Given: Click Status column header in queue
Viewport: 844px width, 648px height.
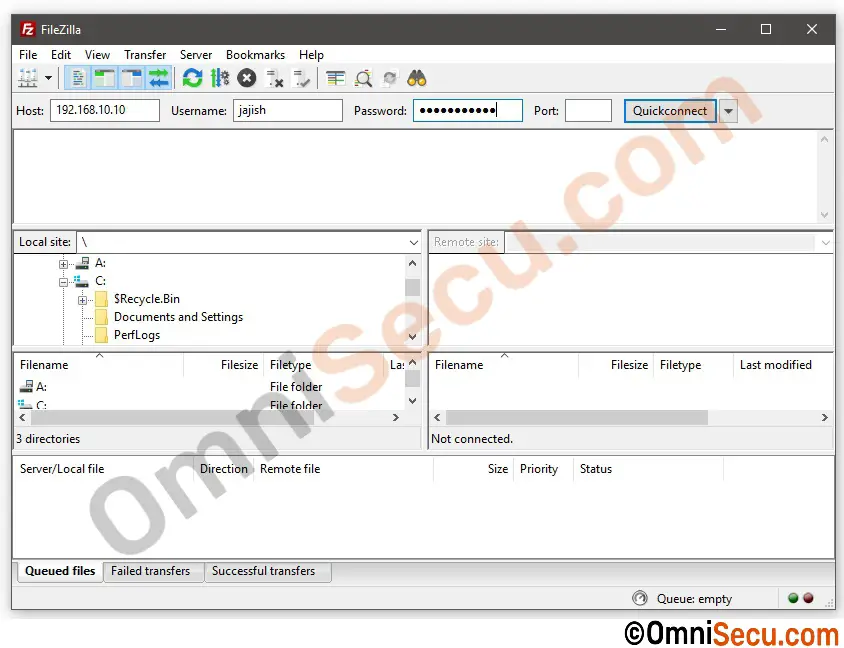Looking at the screenshot, I should tap(649, 469).
